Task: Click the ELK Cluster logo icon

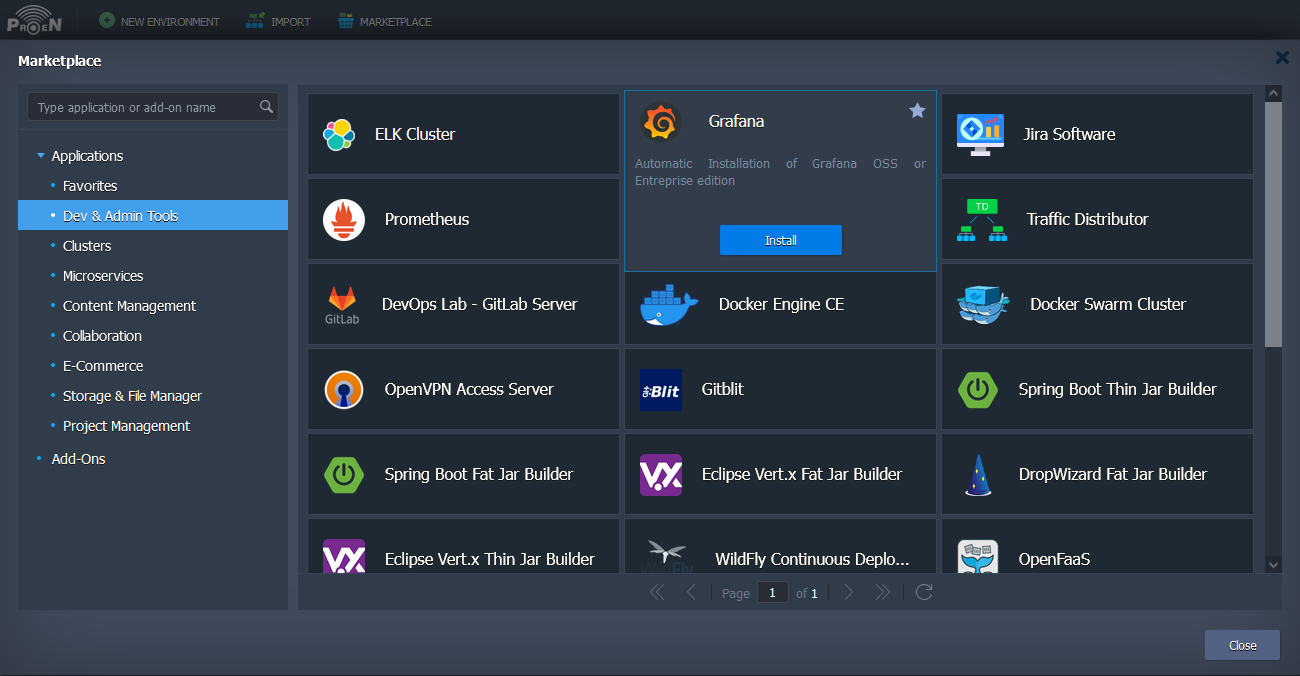Action: (339, 134)
